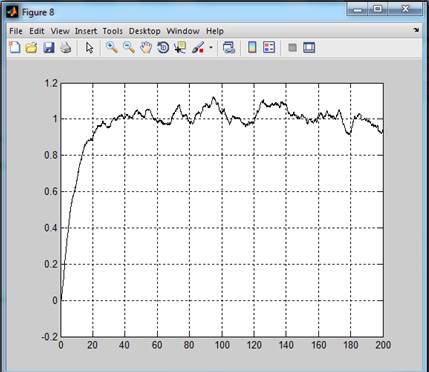Close the Figure 8 window
The width and height of the screenshot is (429, 372).
tap(405, 9)
